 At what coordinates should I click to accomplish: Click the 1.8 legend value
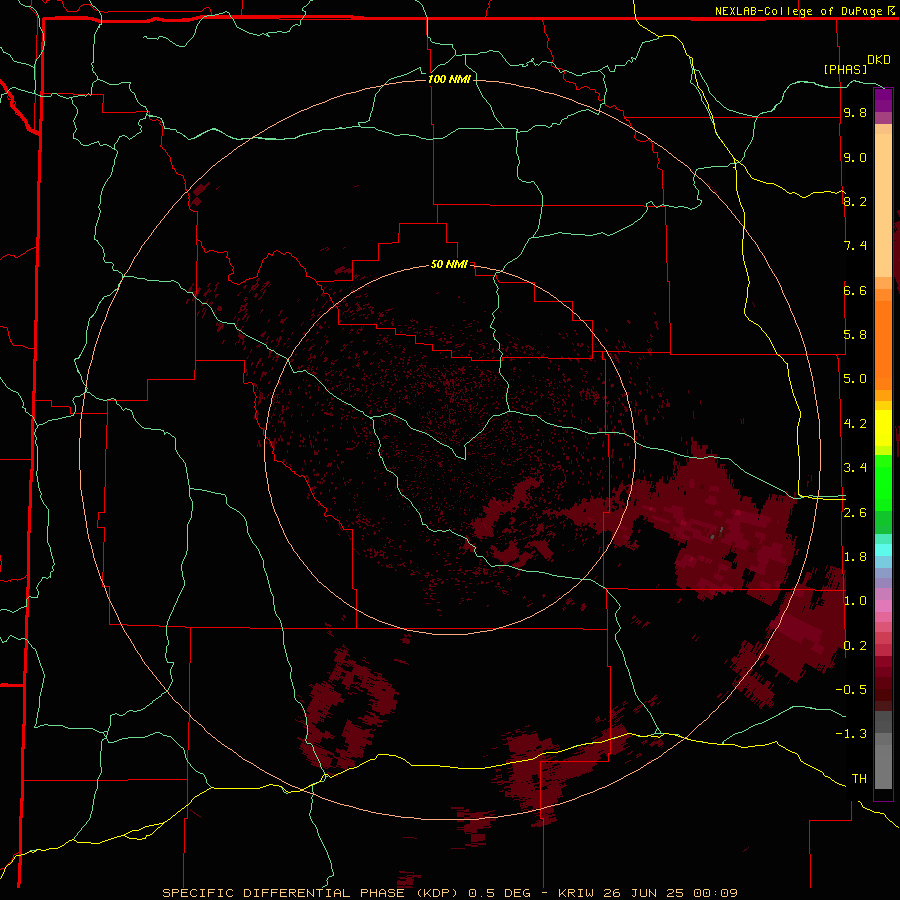(x=855, y=557)
